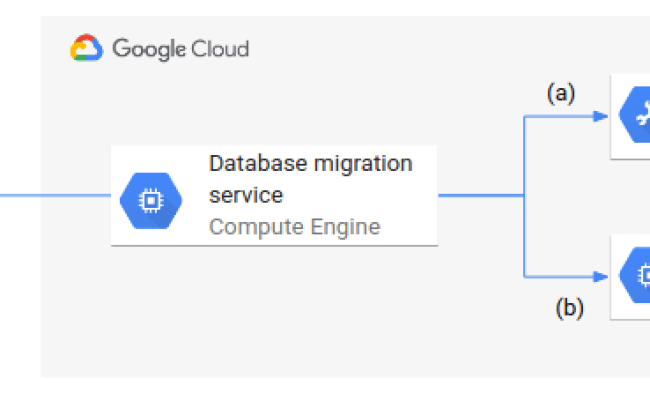Select the partially visible chip icon near (b)

[x=634, y=275]
